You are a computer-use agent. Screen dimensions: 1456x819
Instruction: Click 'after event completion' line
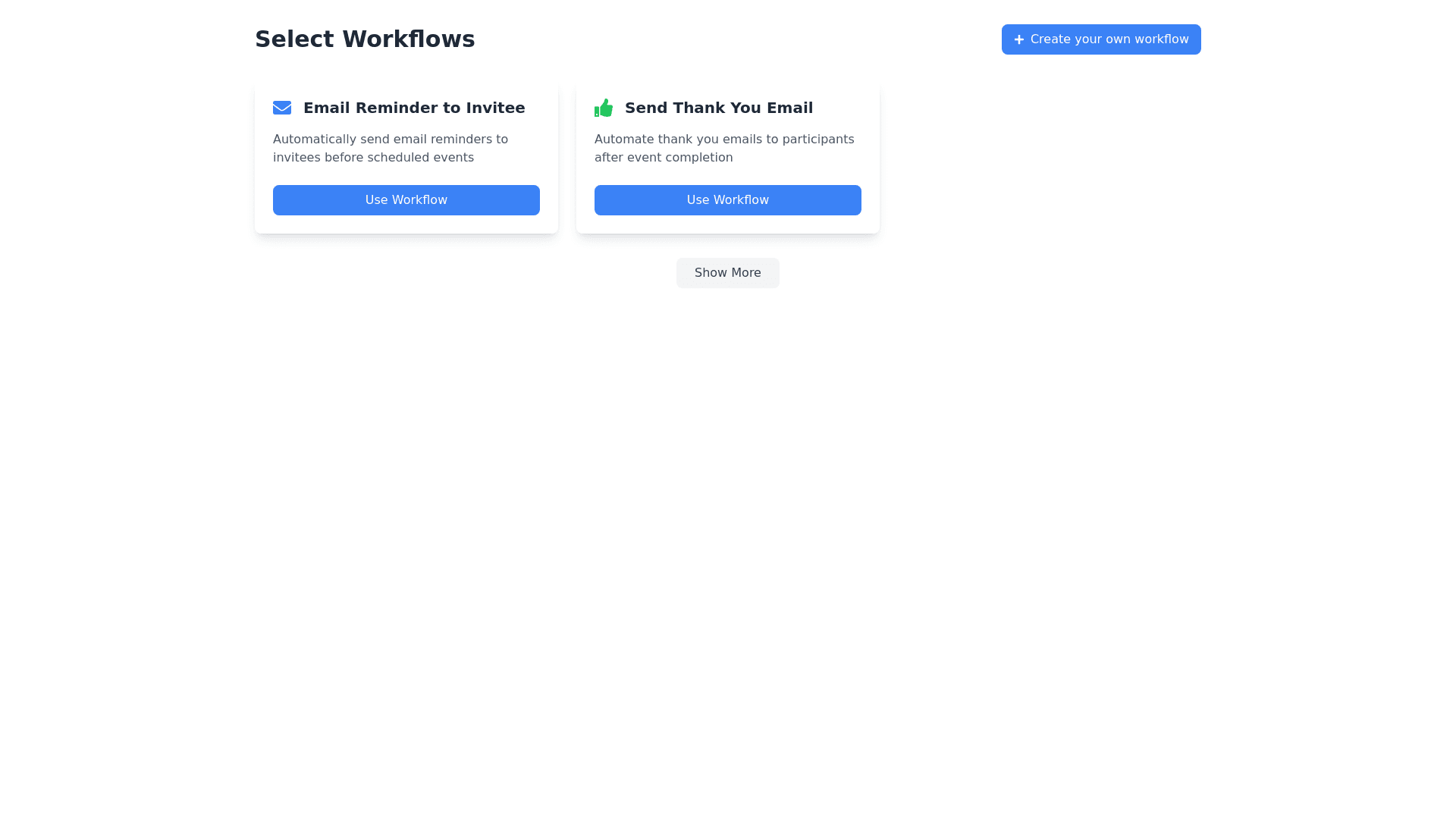tap(663, 158)
